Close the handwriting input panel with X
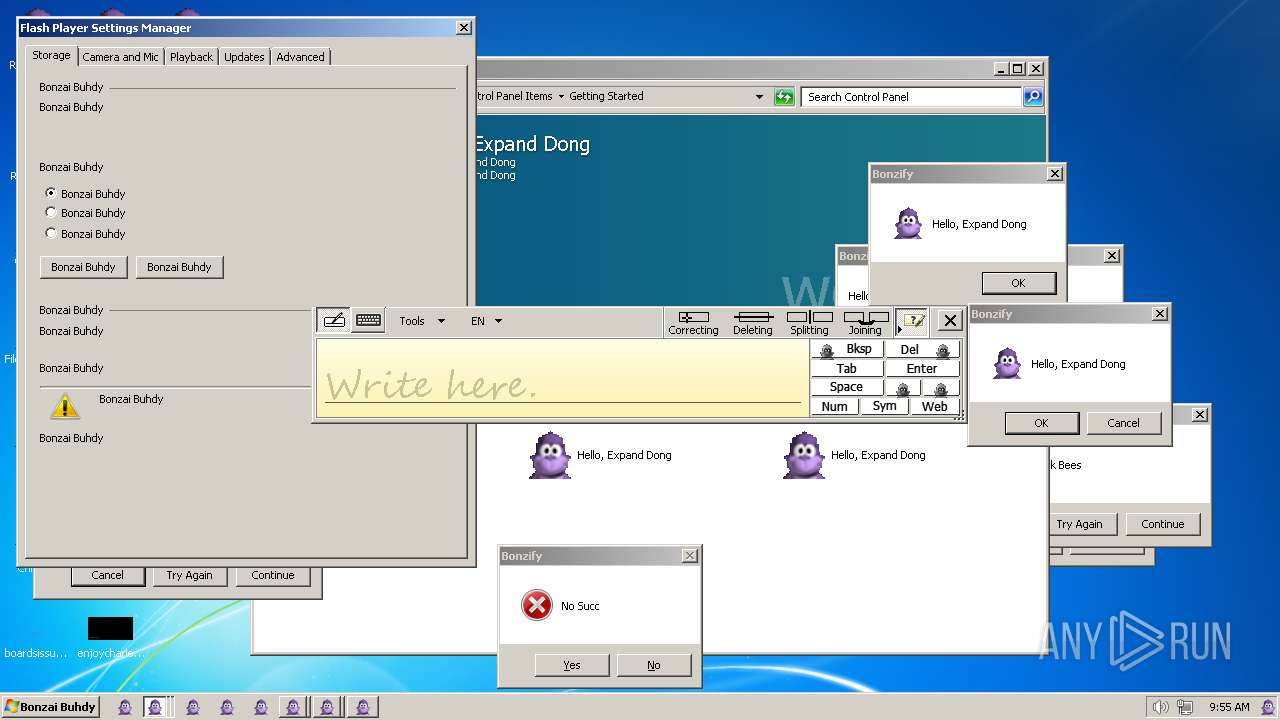This screenshot has width=1280, height=720. coord(950,321)
